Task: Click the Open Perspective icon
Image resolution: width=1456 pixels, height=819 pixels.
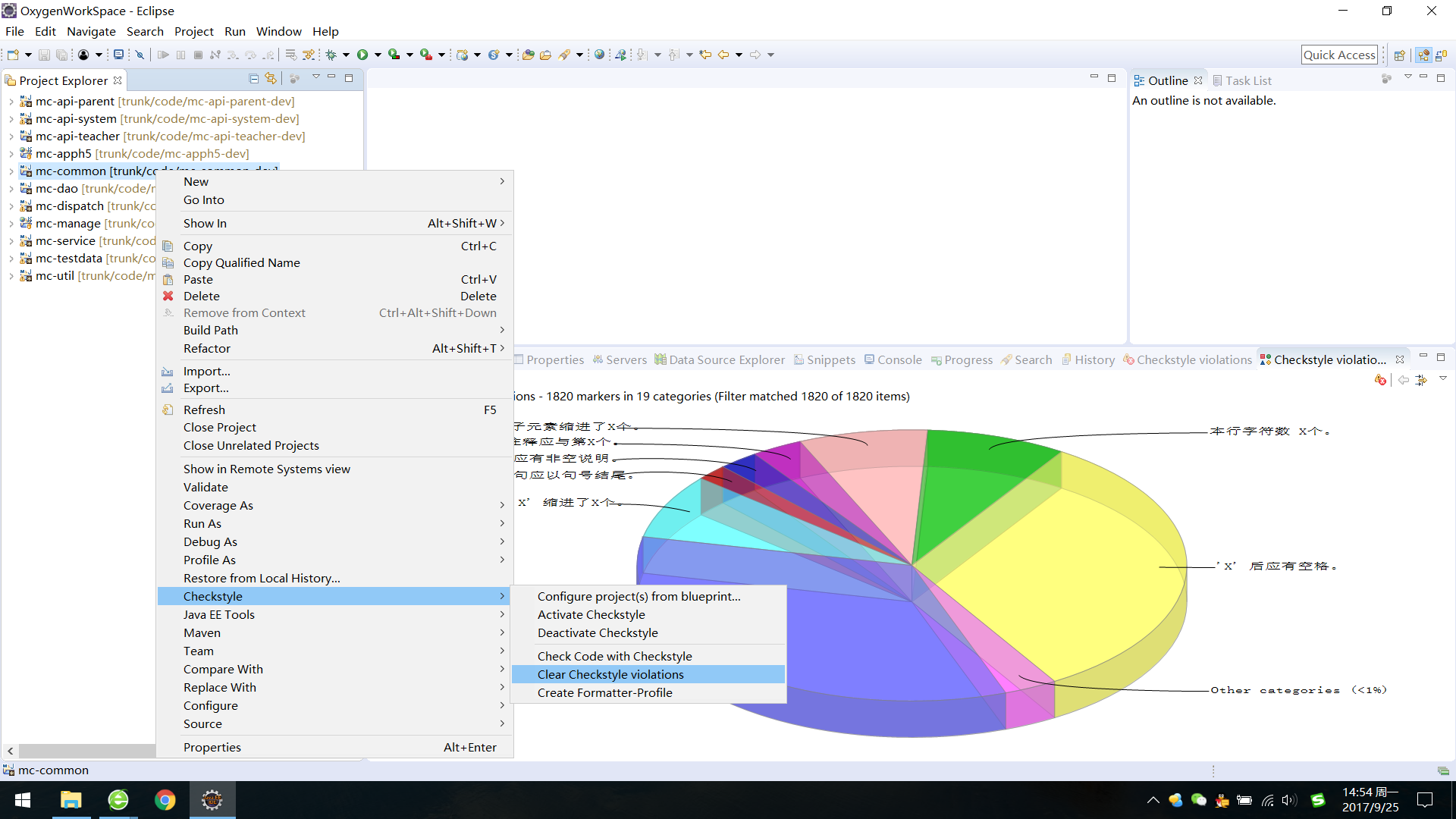Action: (1400, 55)
